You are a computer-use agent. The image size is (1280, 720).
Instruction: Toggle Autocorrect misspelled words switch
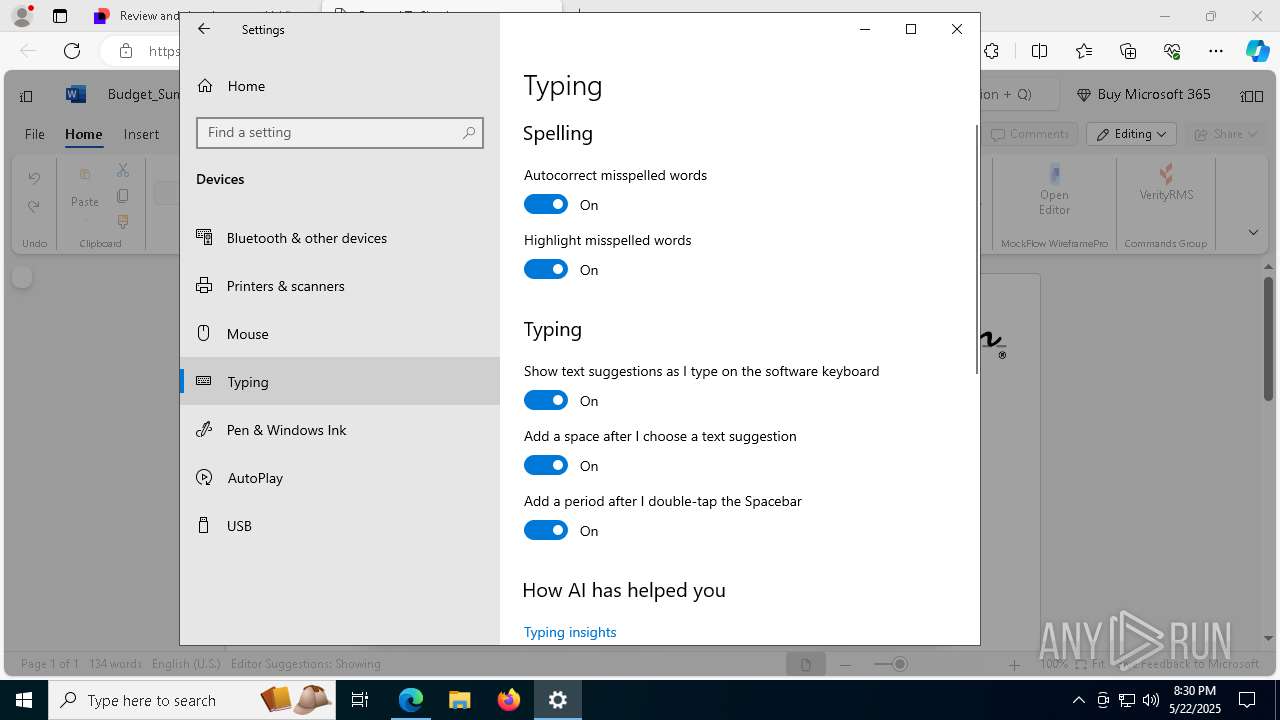tap(546, 204)
